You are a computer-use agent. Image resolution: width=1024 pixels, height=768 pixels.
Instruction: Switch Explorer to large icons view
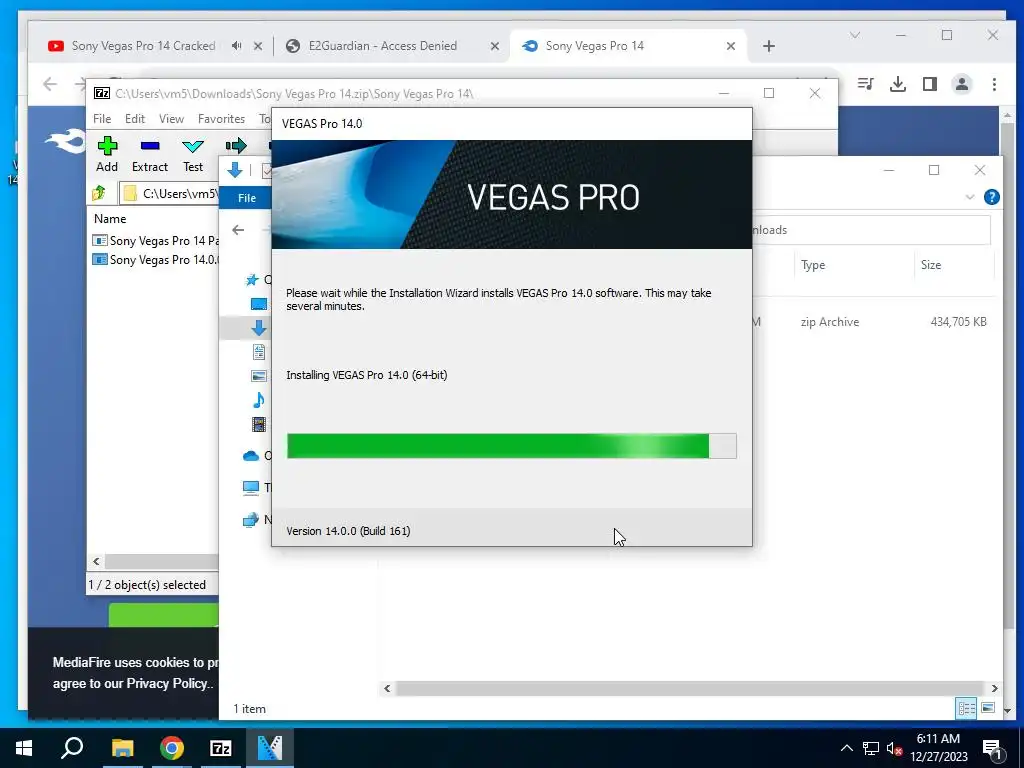coord(988,708)
